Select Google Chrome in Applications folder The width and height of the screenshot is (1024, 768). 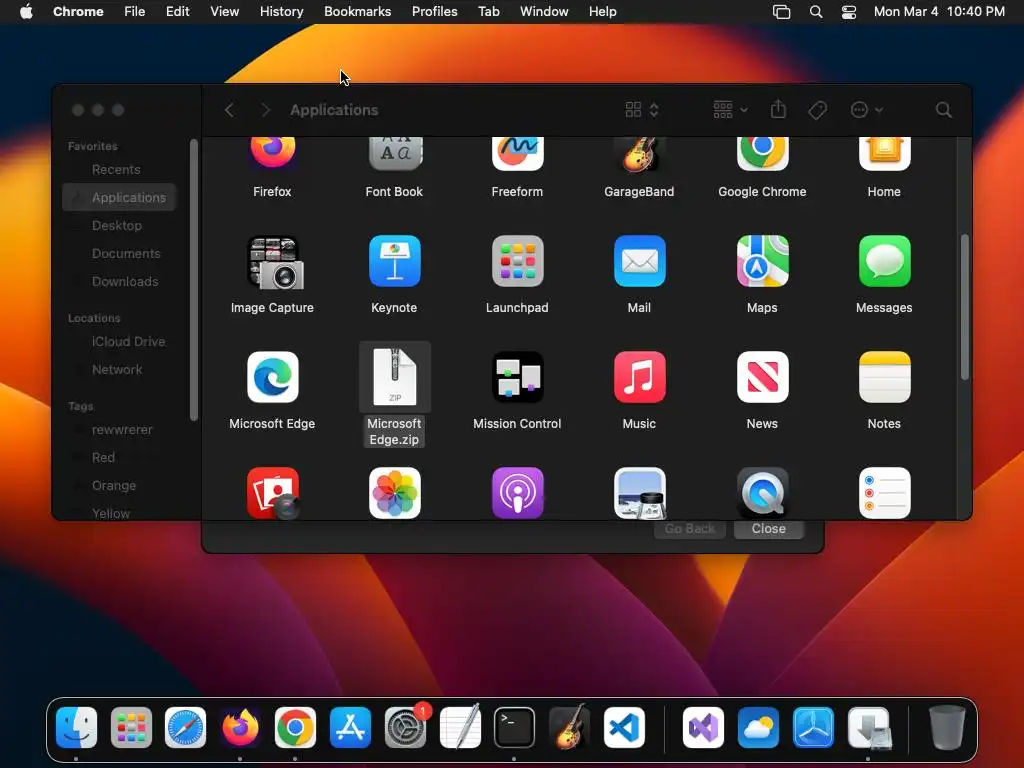(x=762, y=153)
